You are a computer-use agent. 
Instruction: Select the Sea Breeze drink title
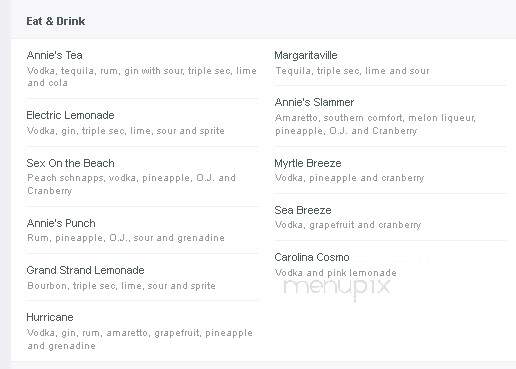[x=303, y=210]
